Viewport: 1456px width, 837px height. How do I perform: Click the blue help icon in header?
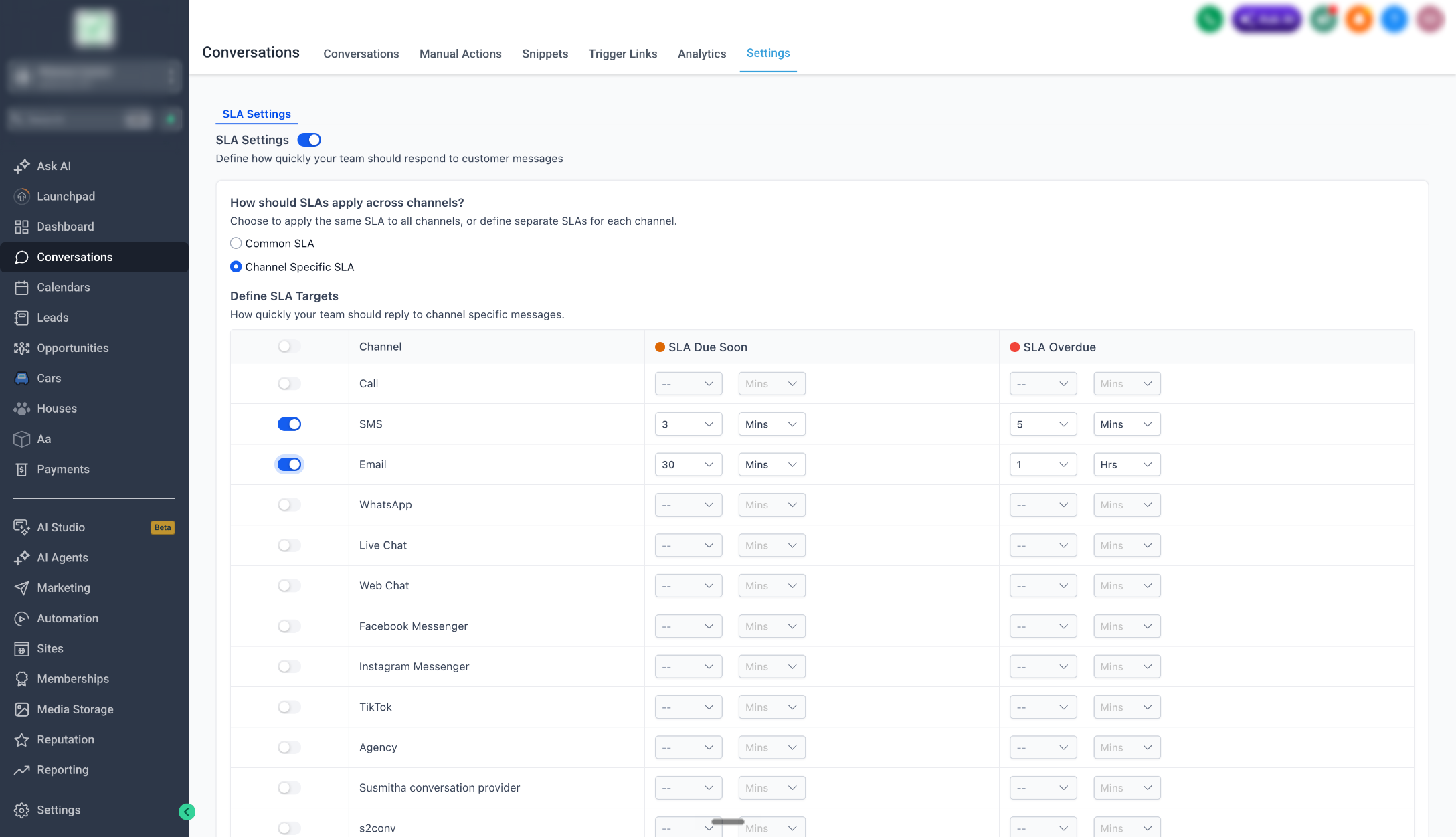click(x=1394, y=19)
